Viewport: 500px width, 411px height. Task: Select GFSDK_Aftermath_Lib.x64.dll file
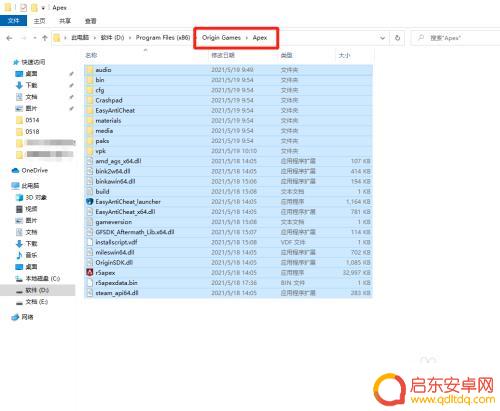coord(228,232)
